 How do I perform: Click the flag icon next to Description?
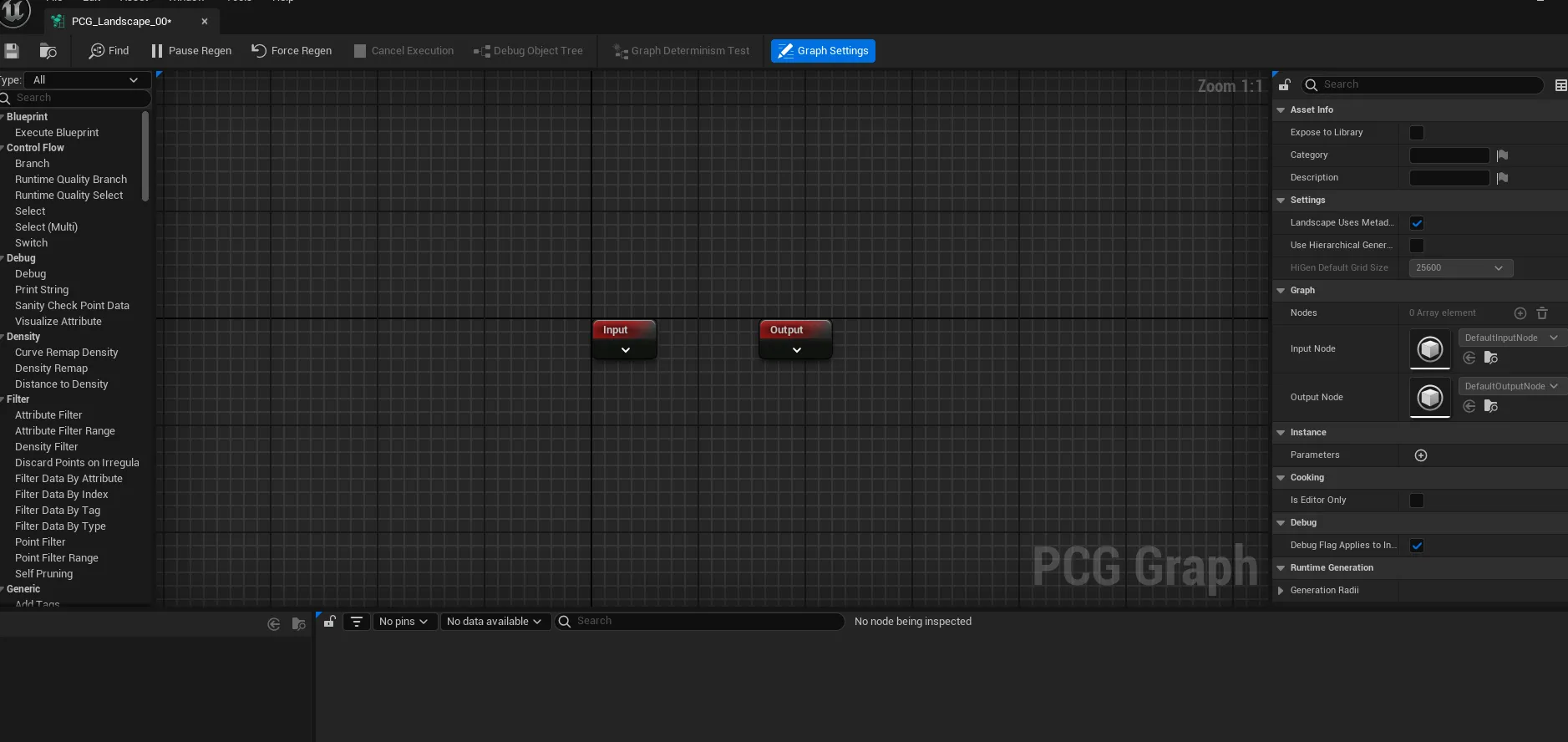[x=1502, y=178]
